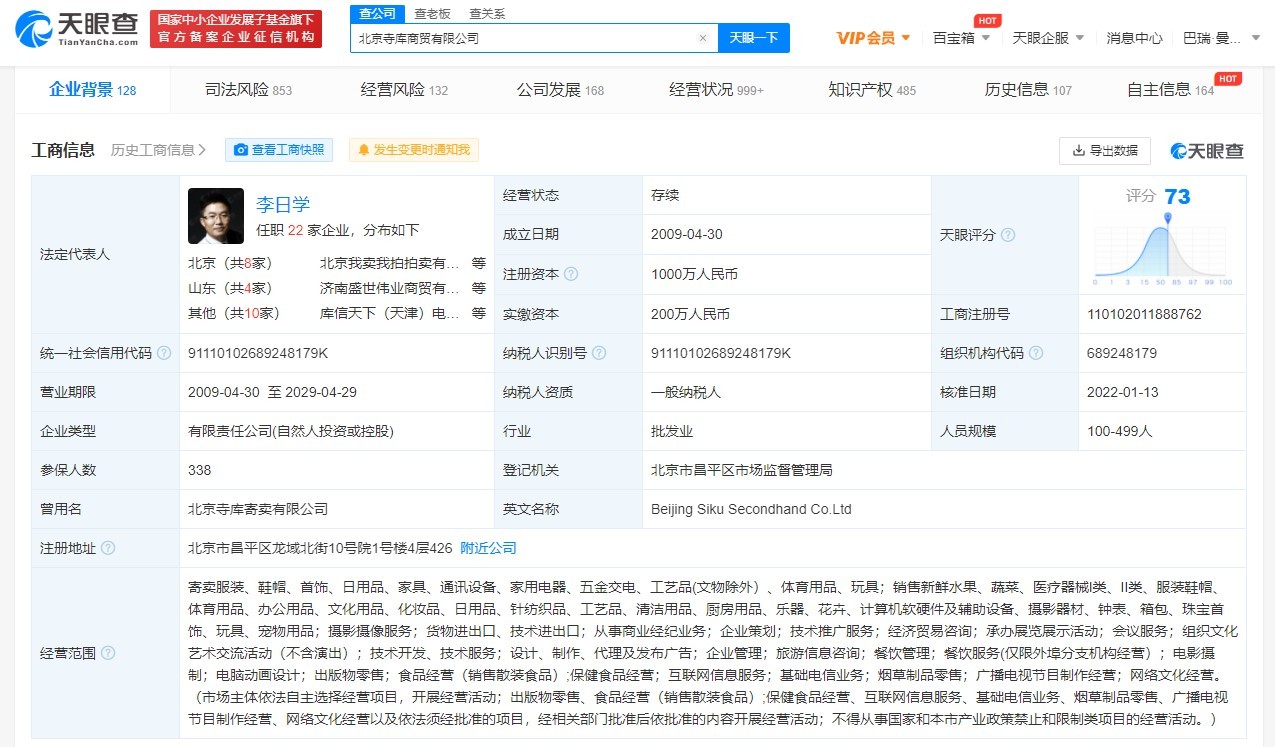The width and height of the screenshot is (1275, 747).
Task: Open the 自主信息 tab
Action: (x=1170, y=90)
